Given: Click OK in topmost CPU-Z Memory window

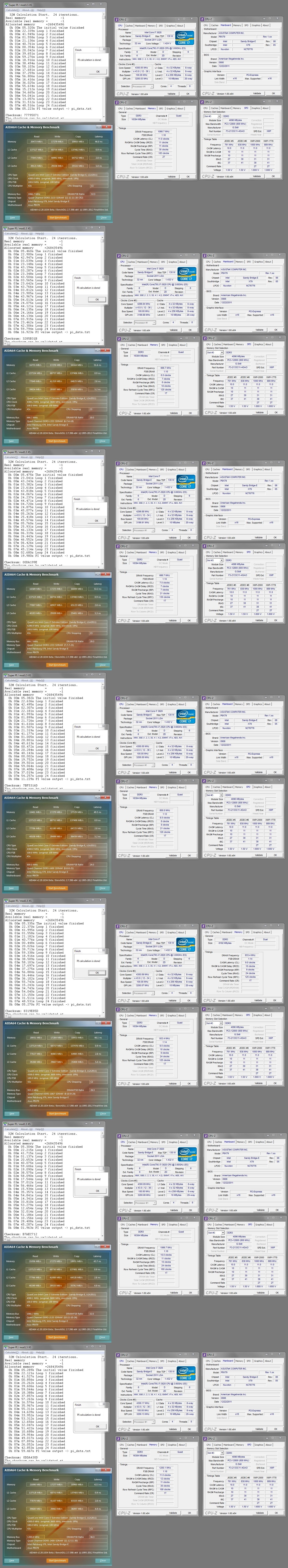Looking at the screenshot, I should [x=188, y=176].
